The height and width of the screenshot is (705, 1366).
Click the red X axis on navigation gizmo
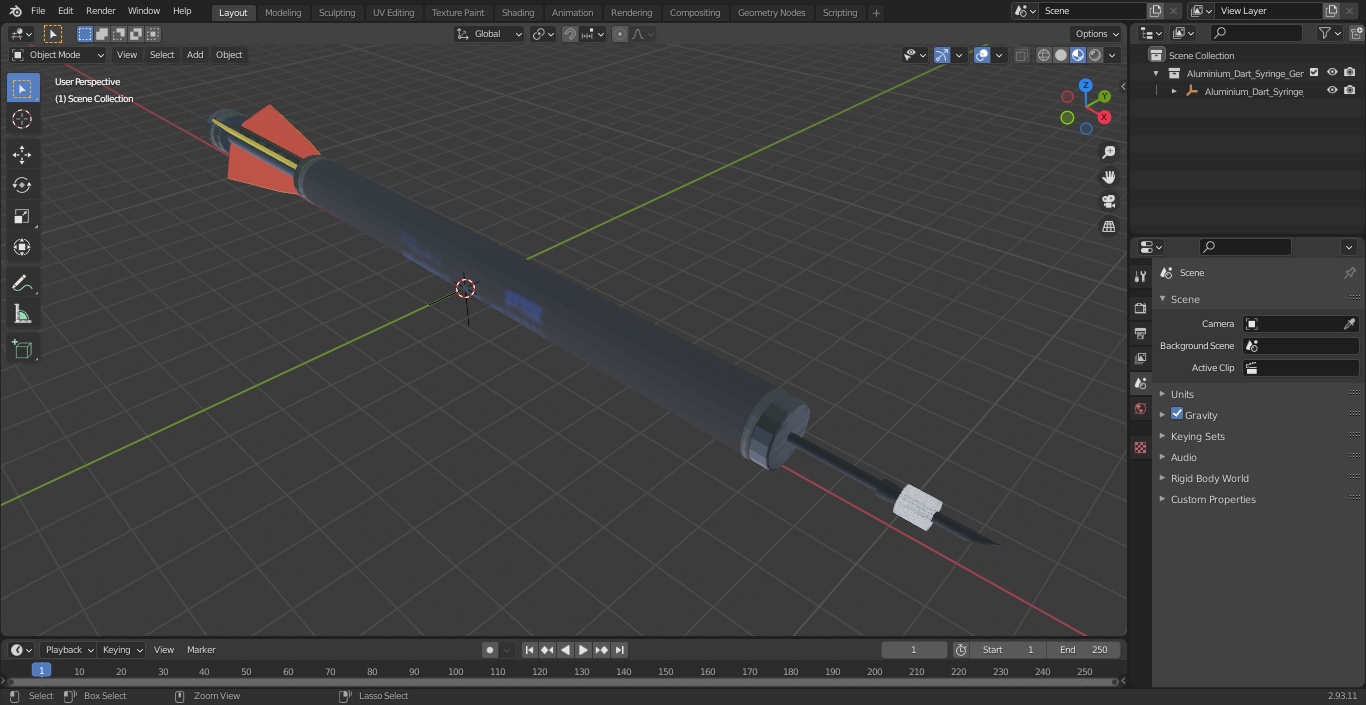(x=1104, y=117)
